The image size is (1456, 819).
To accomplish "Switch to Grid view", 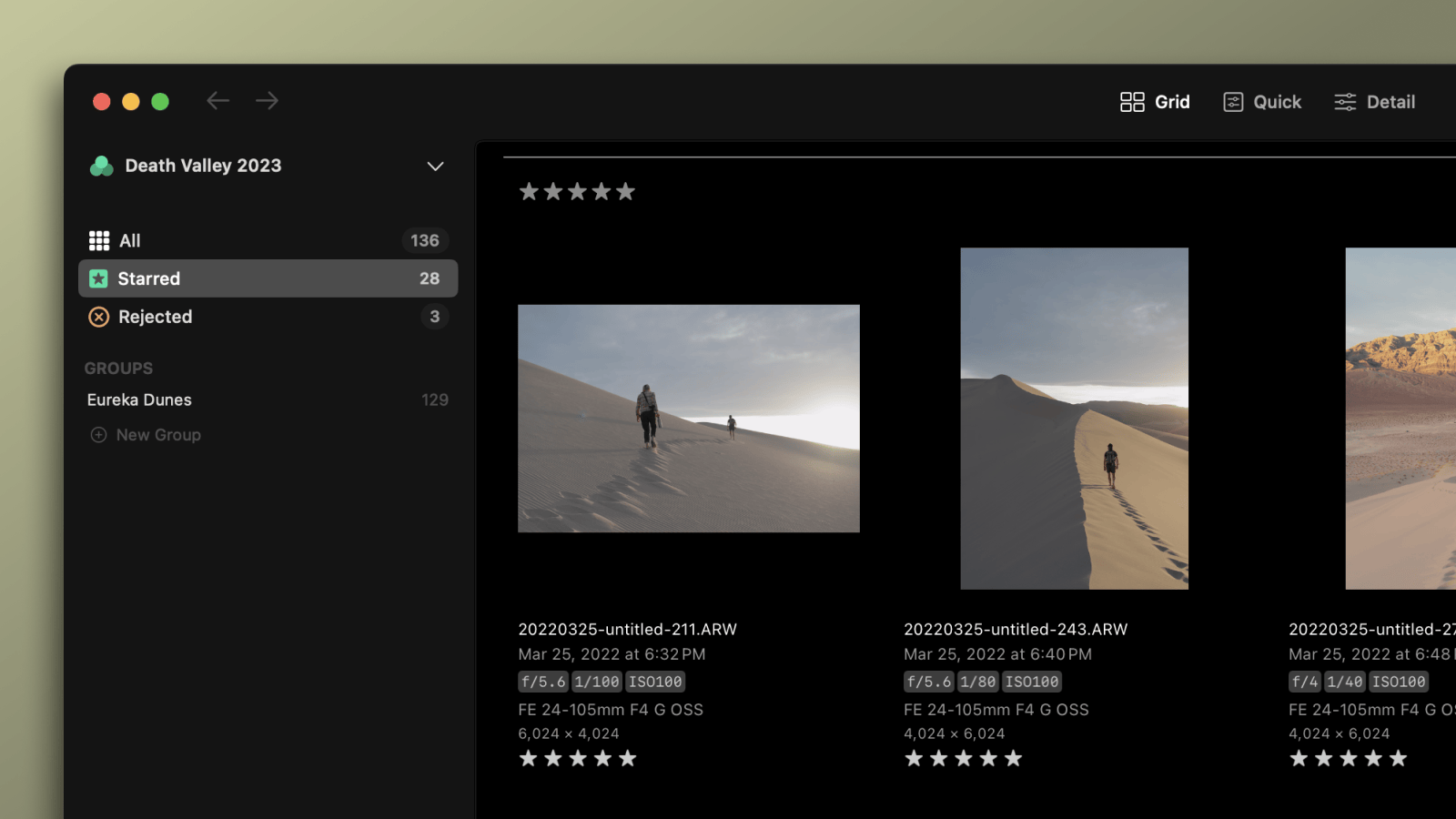I will coord(1155,102).
